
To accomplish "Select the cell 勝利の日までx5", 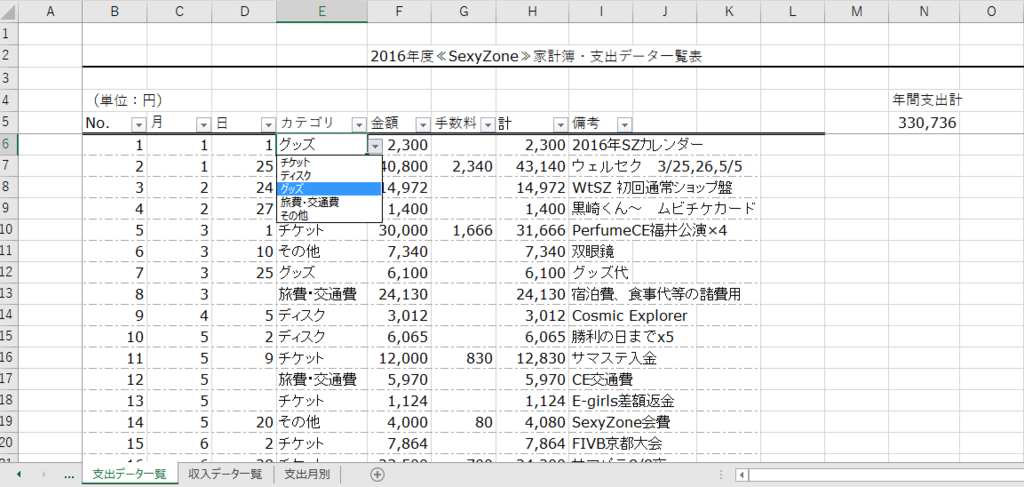I will pyautogui.click(x=622, y=338).
